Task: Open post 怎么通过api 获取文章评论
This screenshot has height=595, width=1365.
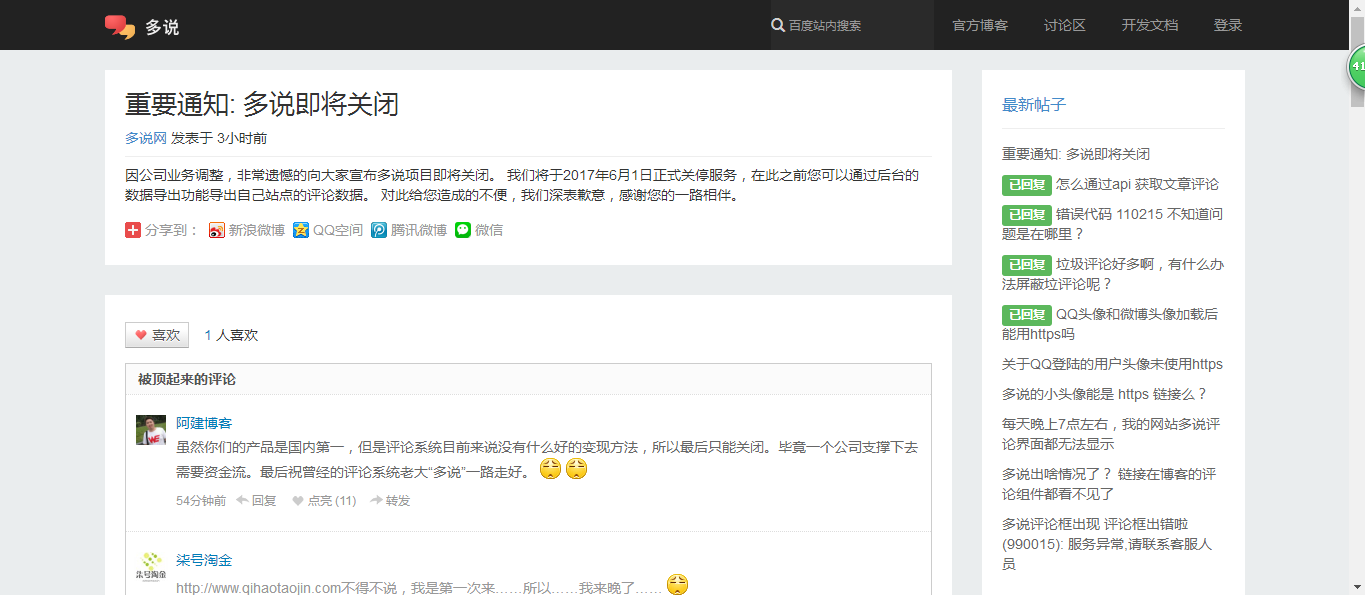Action: click(x=1137, y=184)
